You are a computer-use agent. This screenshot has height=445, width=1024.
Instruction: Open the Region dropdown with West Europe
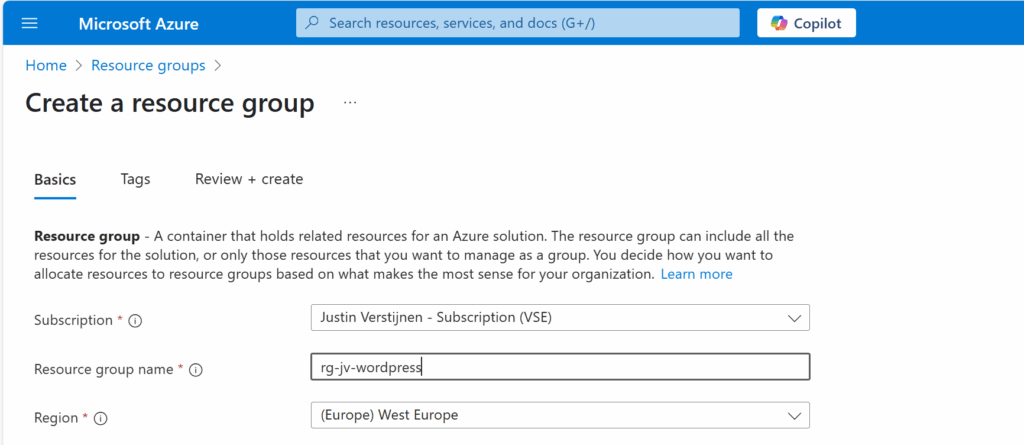(x=560, y=415)
